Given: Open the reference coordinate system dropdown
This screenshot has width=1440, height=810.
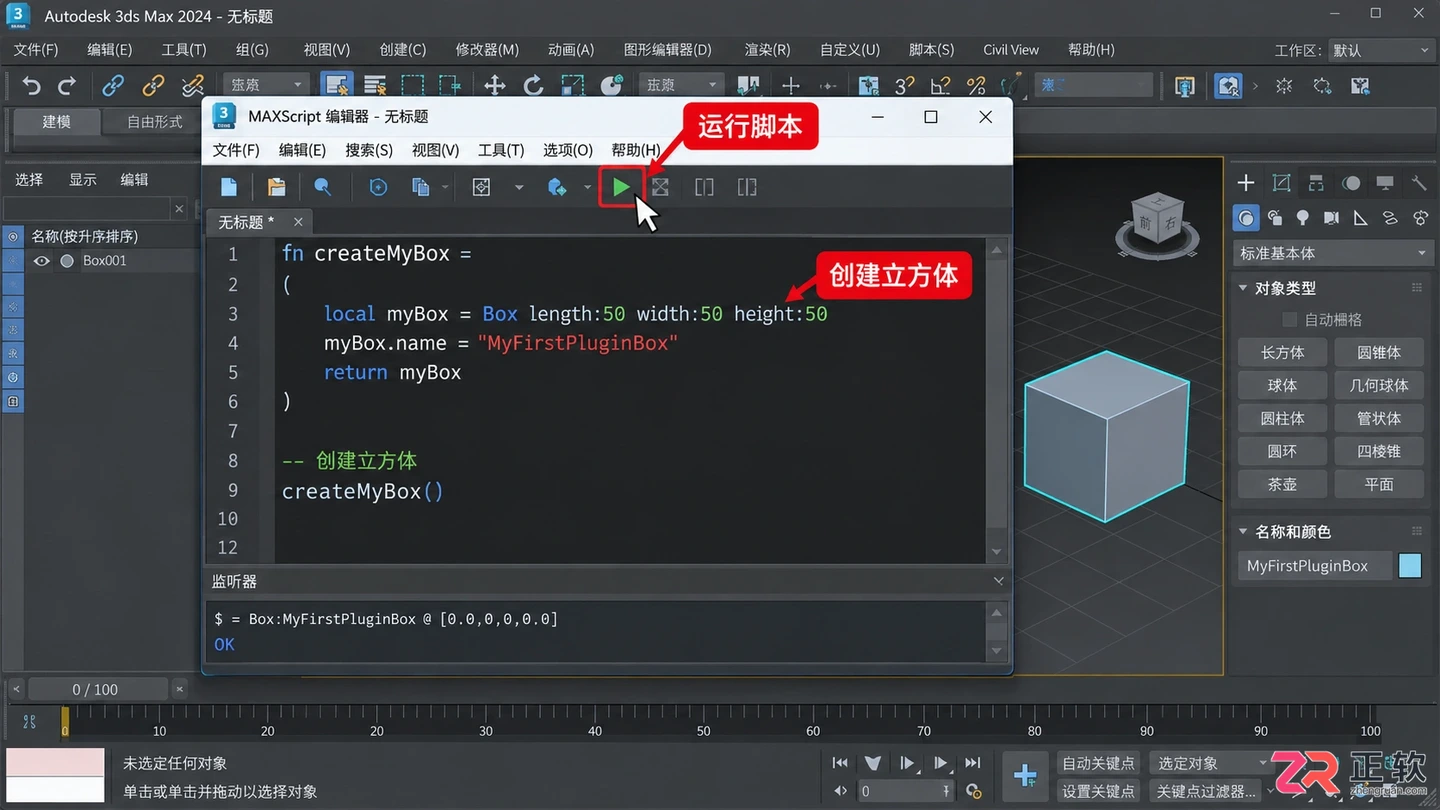Looking at the screenshot, I should 681,86.
